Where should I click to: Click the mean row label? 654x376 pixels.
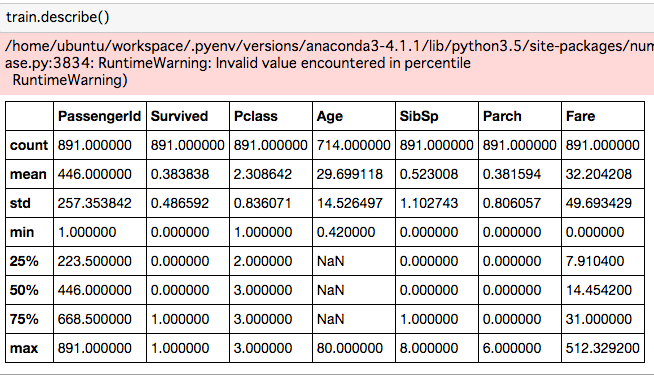(x=28, y=174)
